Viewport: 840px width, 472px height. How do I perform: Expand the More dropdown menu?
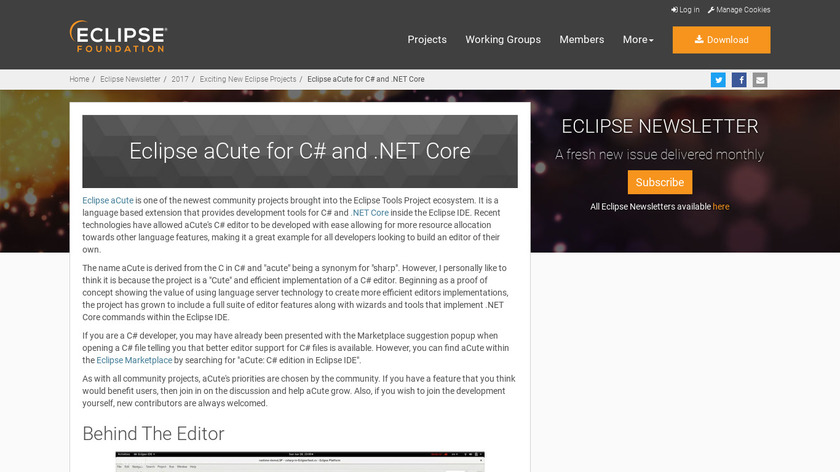638,40
